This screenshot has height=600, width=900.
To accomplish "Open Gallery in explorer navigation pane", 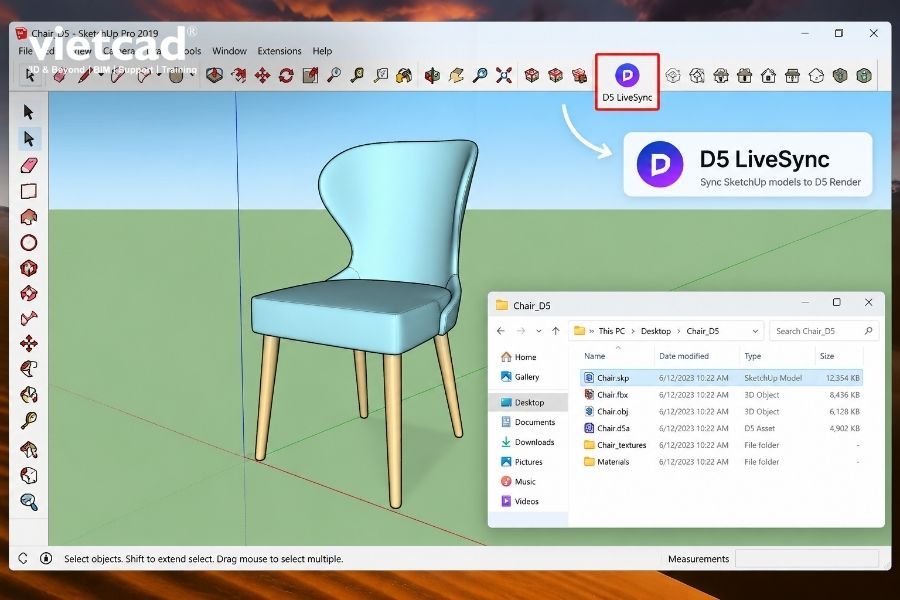I will tap(520, 377).
